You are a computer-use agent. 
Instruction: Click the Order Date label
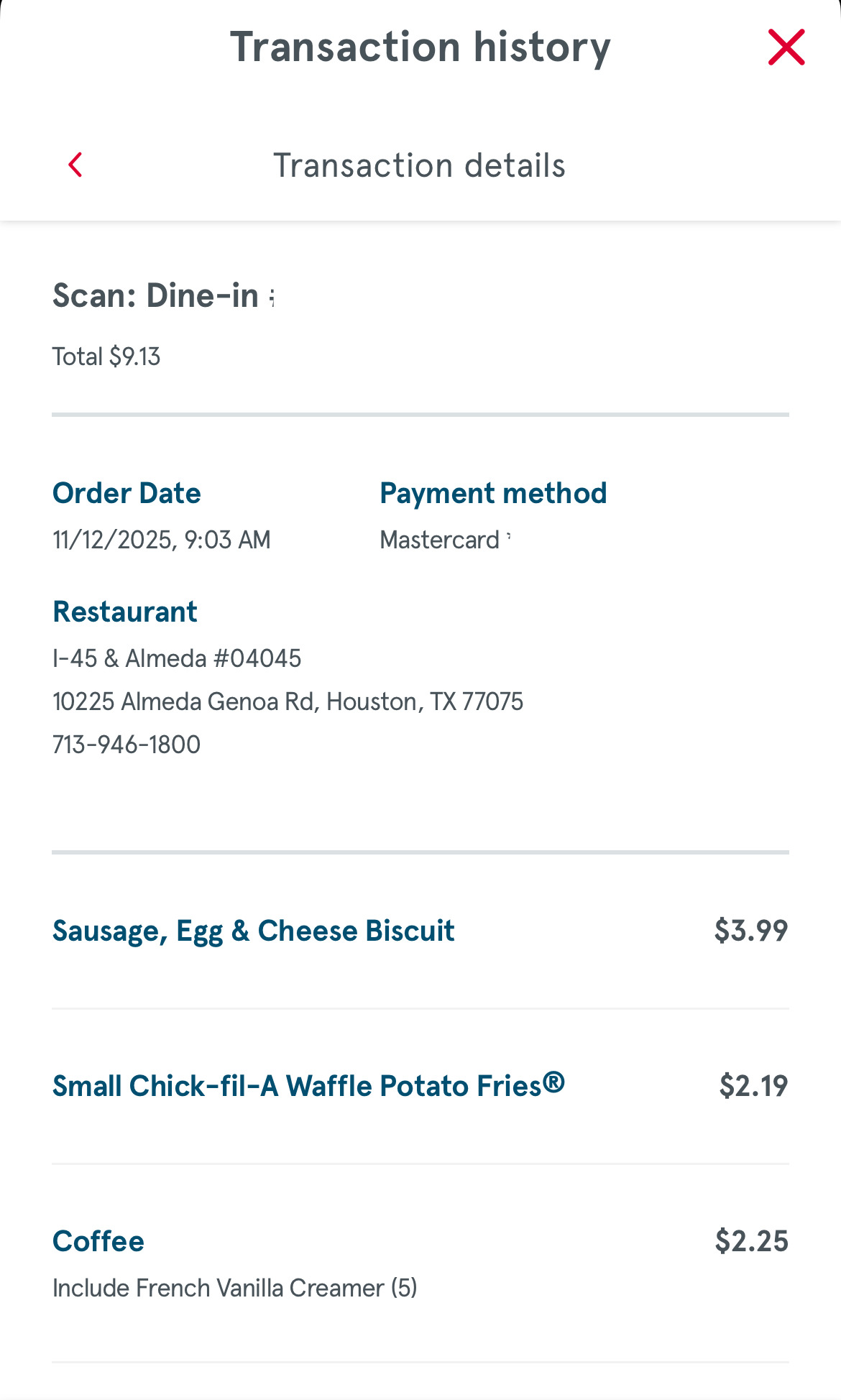click(127, 494)
